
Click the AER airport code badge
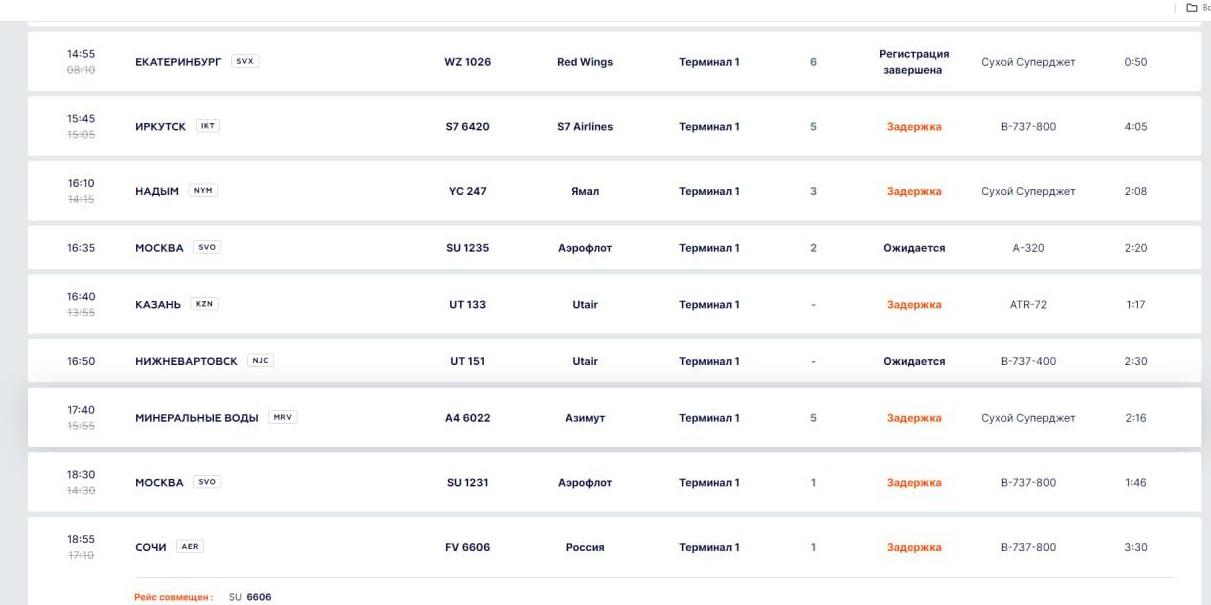(x=190, y=547)
